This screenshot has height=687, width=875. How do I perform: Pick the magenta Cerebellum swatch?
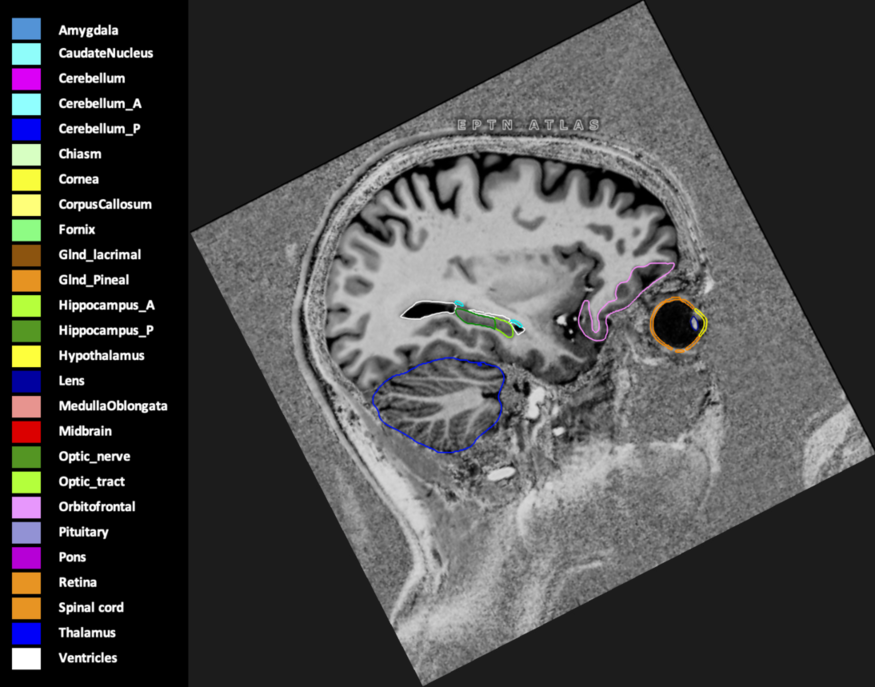tap(26, 79)
